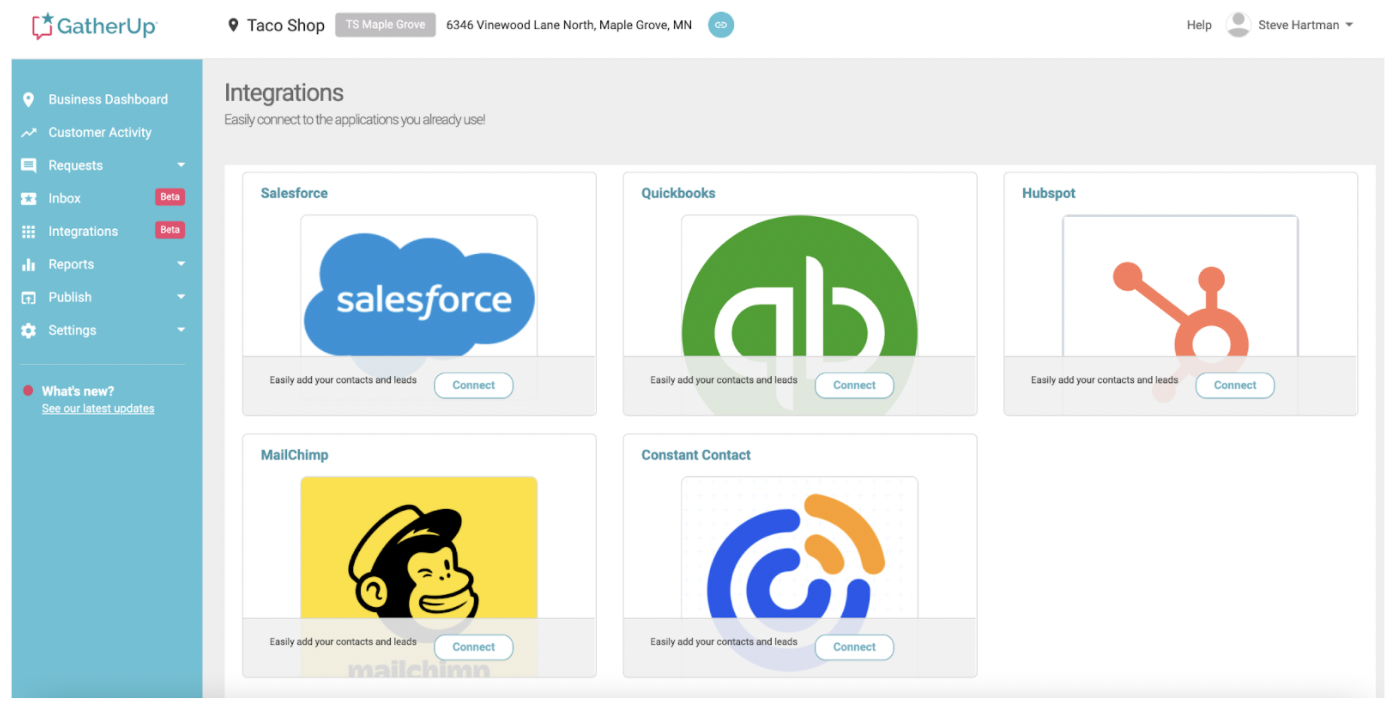Connect the Salesforce integration

473,385
